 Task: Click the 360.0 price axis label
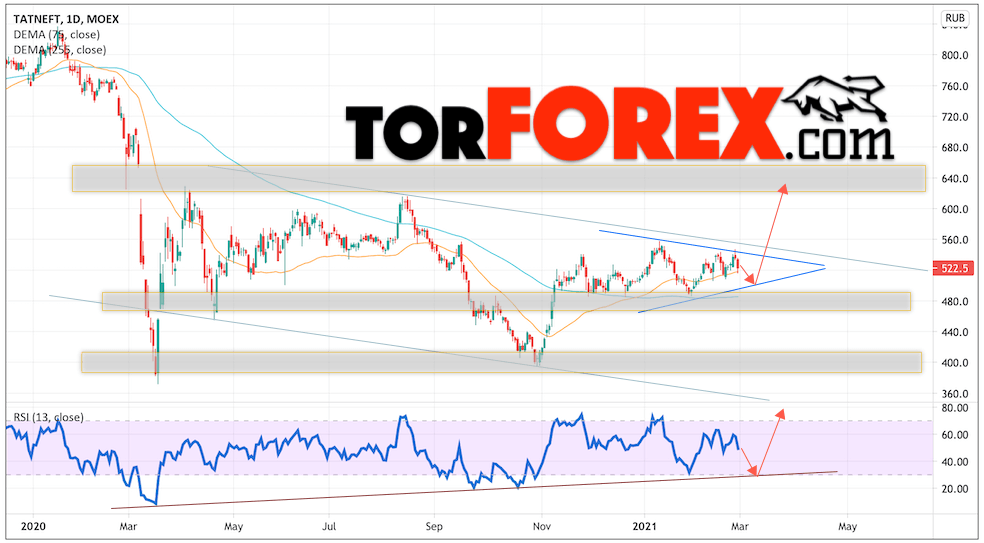coord(955,394)
